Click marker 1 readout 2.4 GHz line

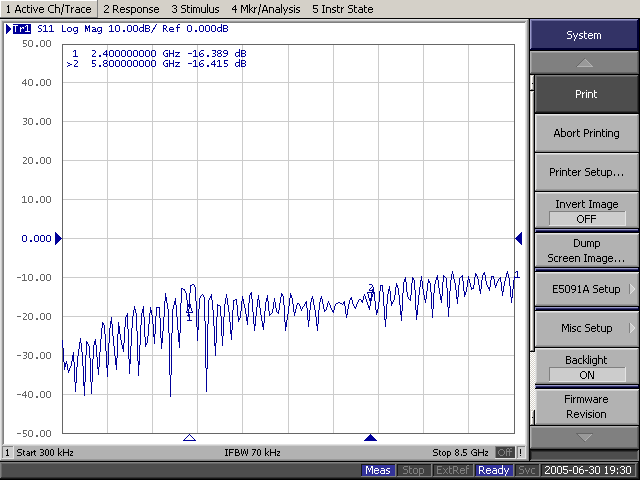pyautogui.click(x=159, y=53)
